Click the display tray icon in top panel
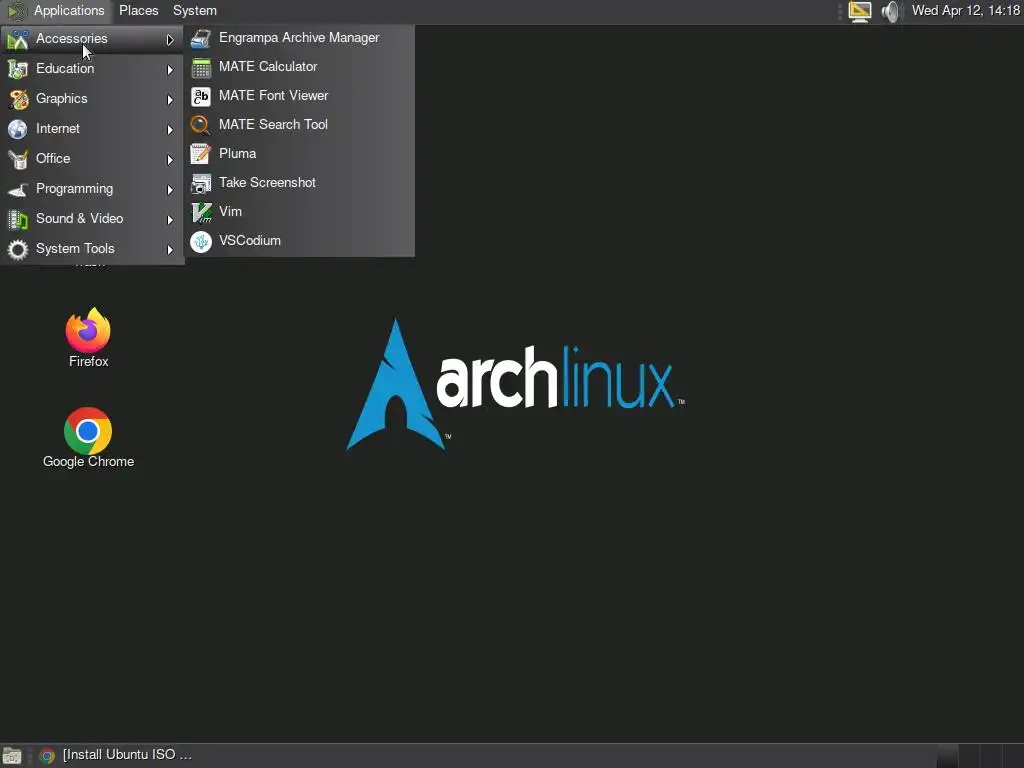1024x768 pixels. tap(860, 11)
